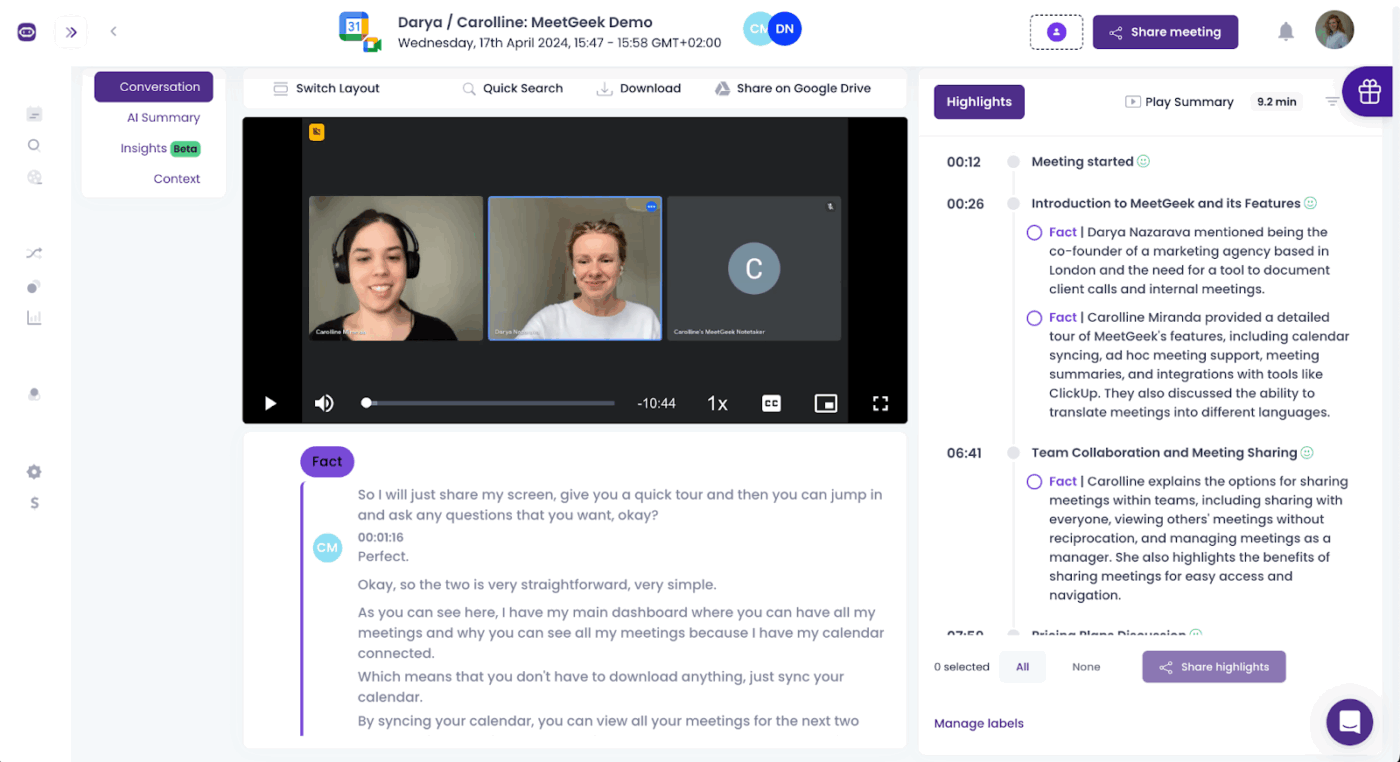The height and width of the screenshot is (762, 1400).
Task: Open the magnifier search icon in left sidebar
Action: [34, 145]
